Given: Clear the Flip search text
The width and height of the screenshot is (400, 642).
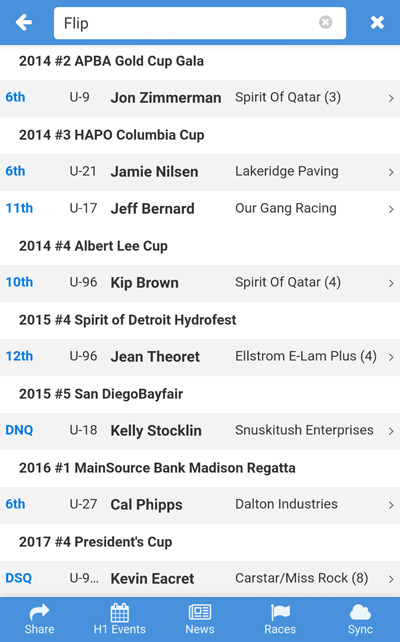Looking at the screenshot, I should click(x=325, y=22).
